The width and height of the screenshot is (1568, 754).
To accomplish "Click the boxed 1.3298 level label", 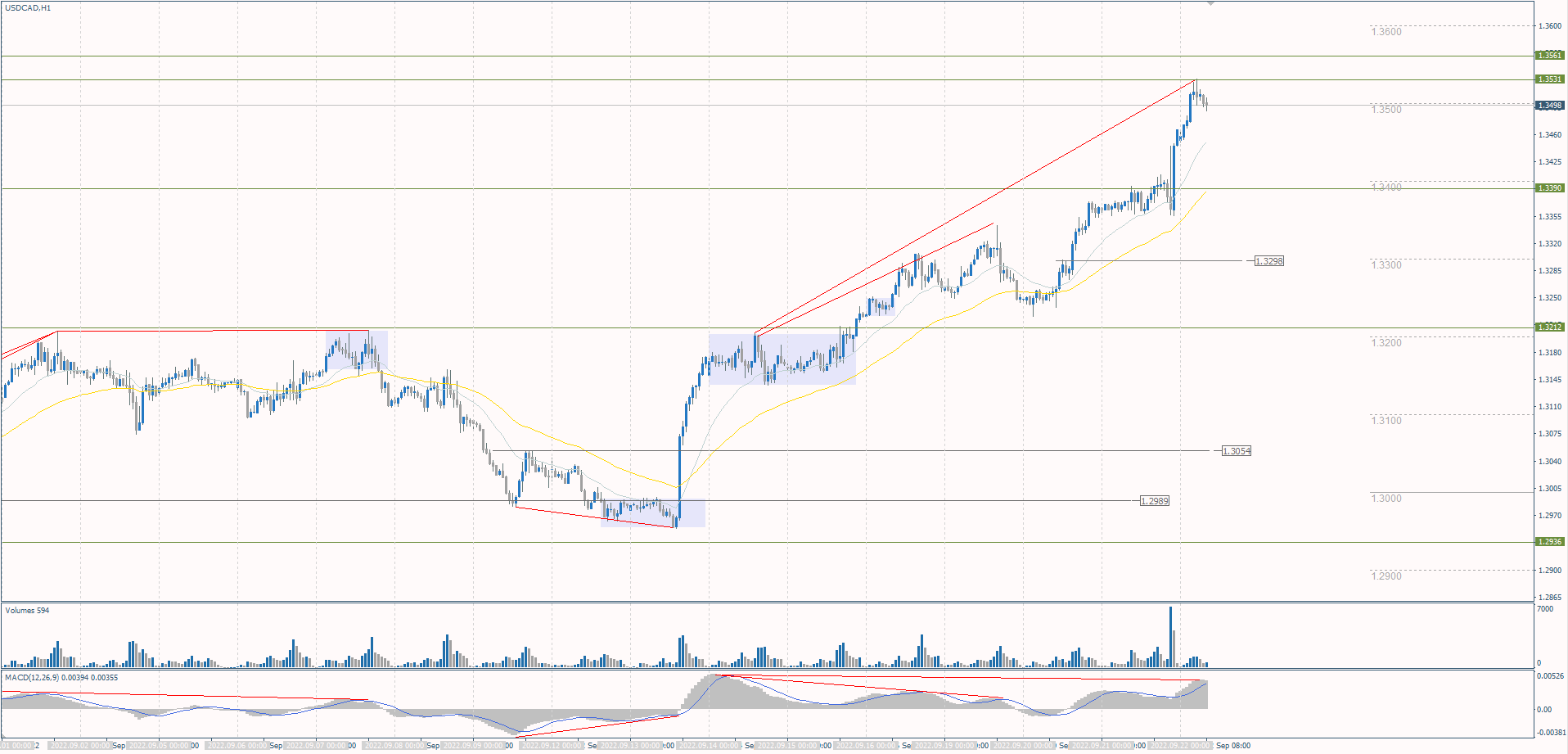I will click(x=1269, y=261).
